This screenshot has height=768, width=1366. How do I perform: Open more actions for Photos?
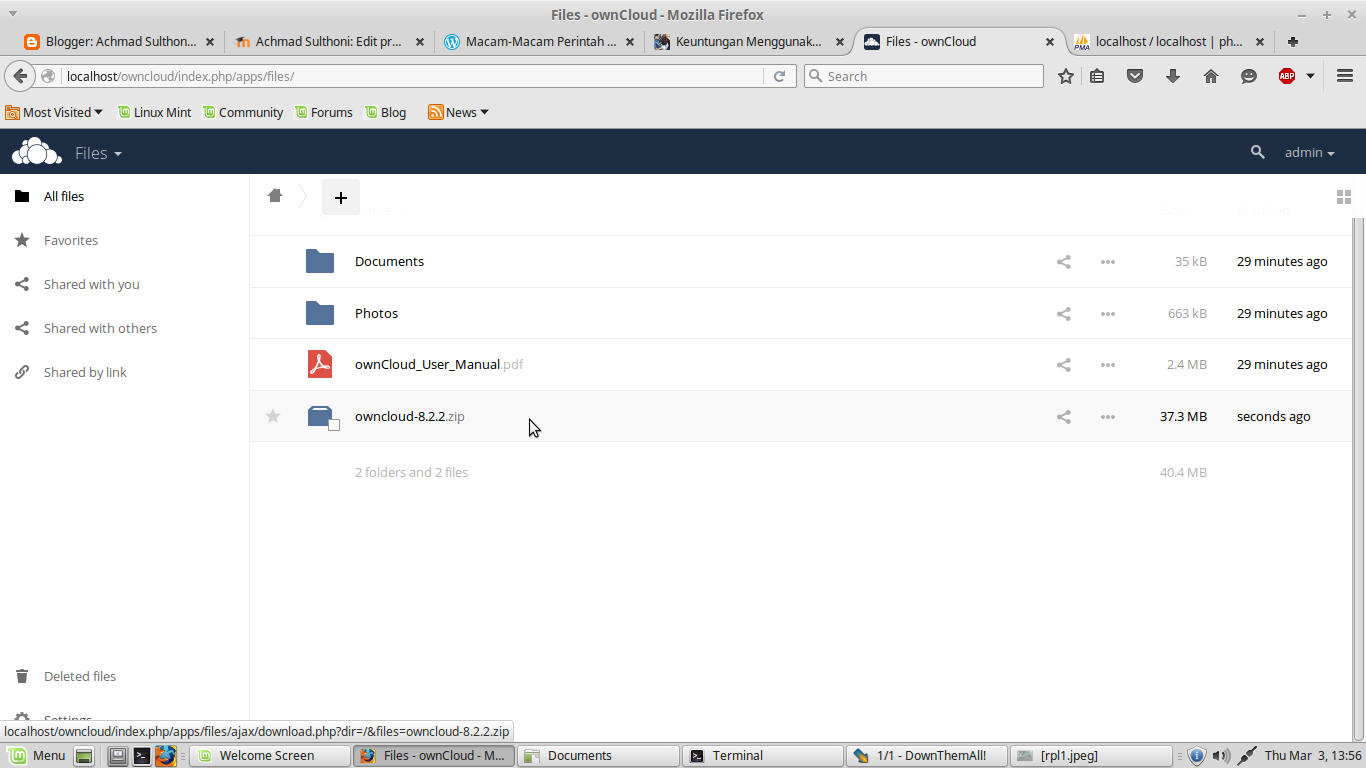[x=1108, y=314]
